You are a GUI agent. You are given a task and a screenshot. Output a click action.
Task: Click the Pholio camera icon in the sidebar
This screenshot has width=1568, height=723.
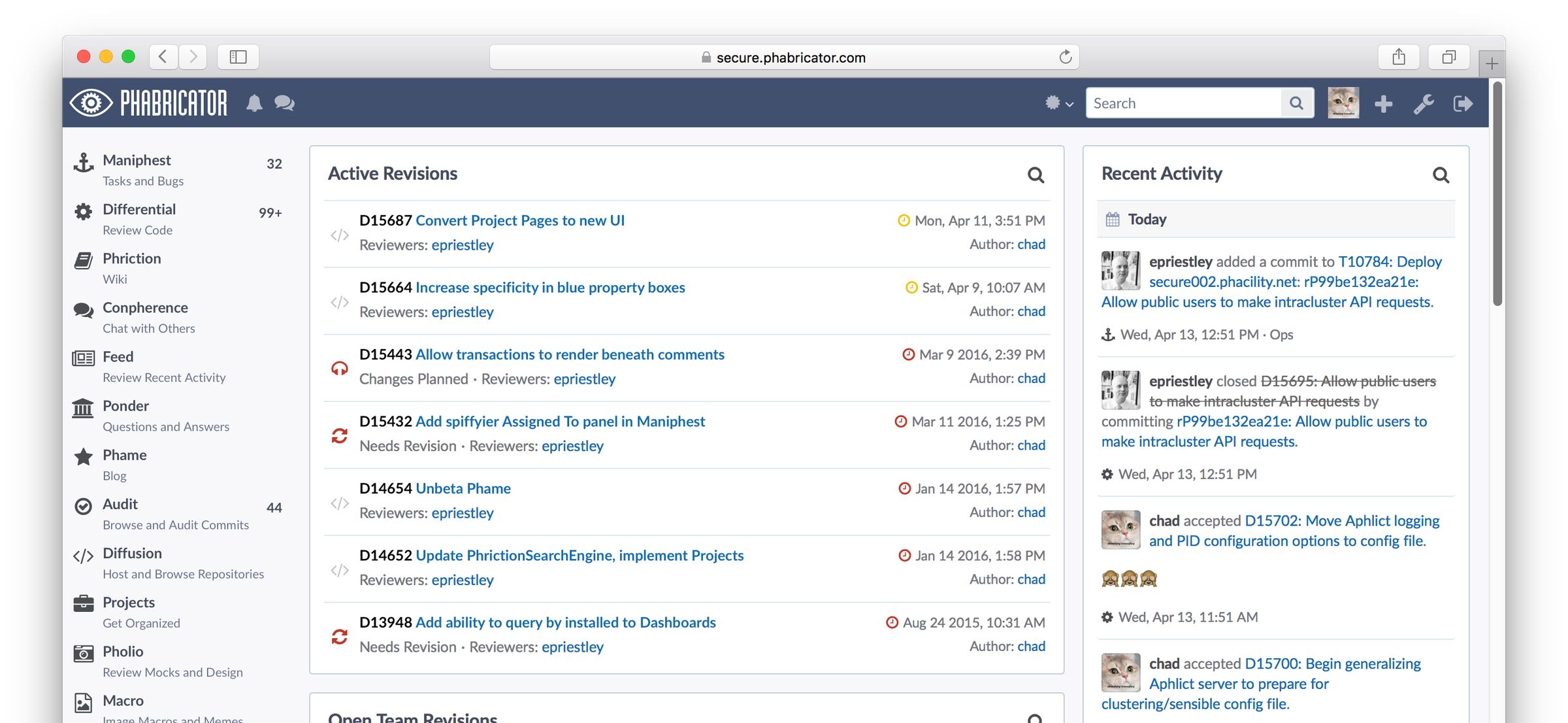(x=83, y=654)
